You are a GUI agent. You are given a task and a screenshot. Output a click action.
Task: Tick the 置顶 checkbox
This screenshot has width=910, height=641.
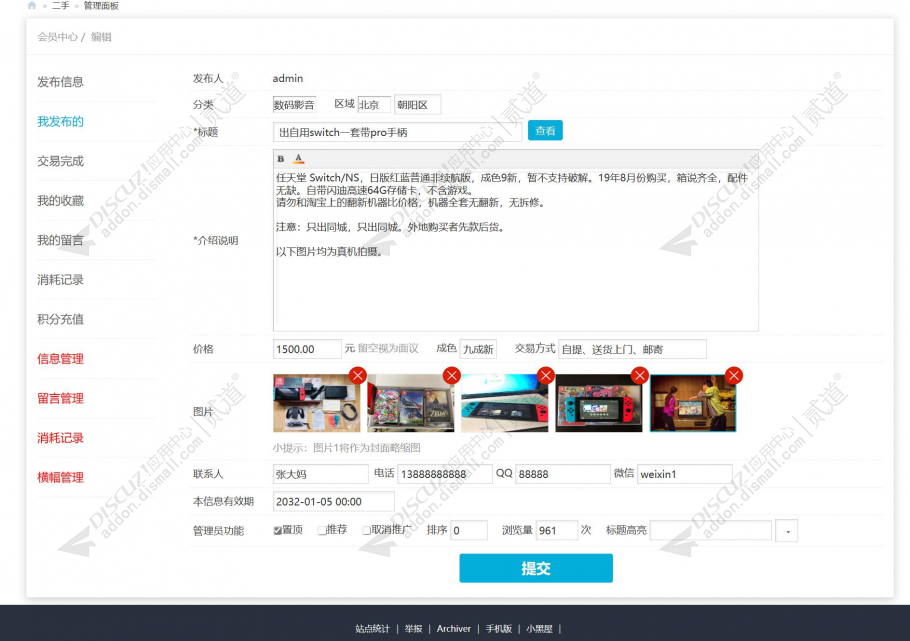point(277,530)
